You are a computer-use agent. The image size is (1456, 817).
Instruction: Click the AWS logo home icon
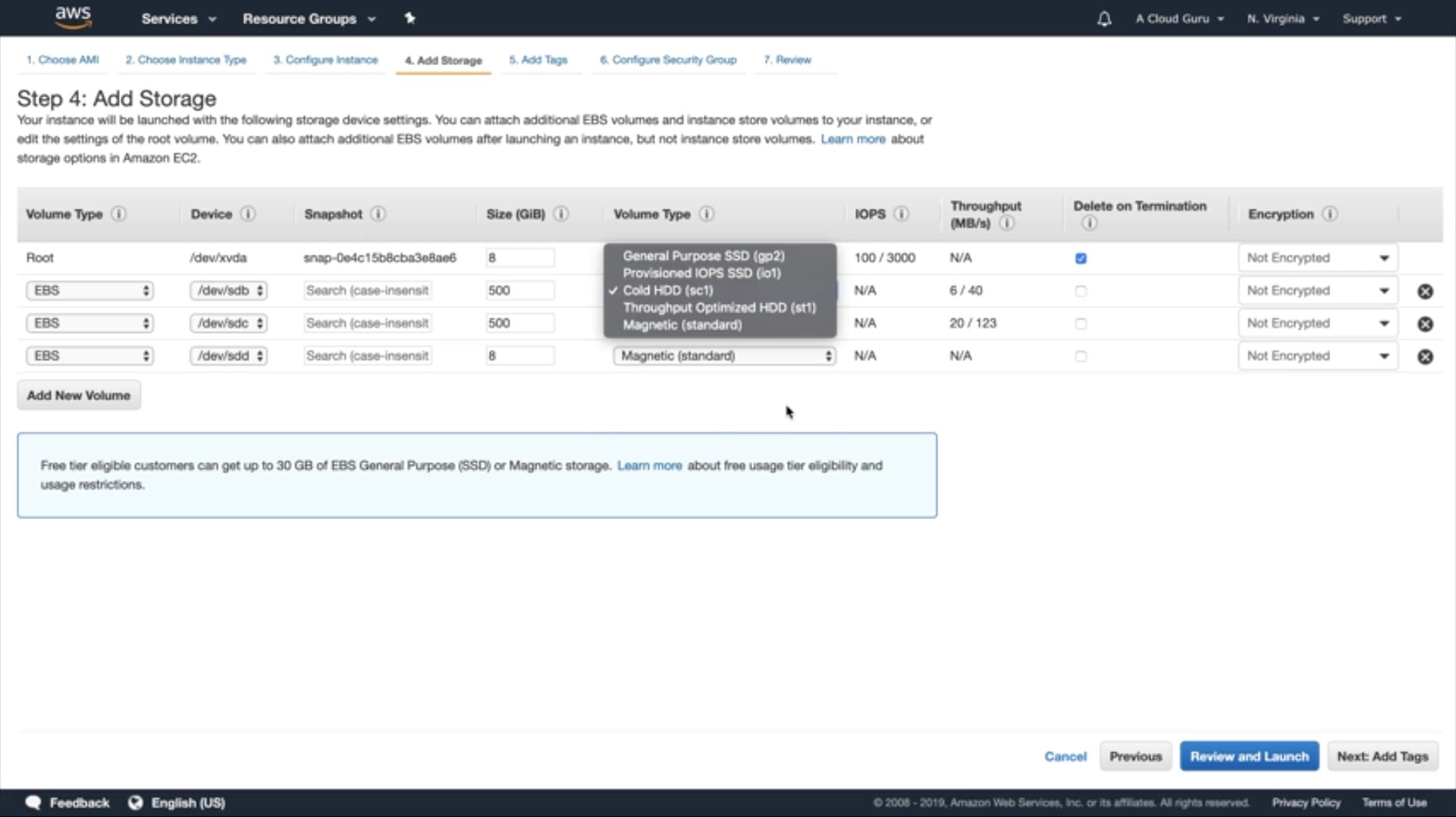(x=74, y=17)
